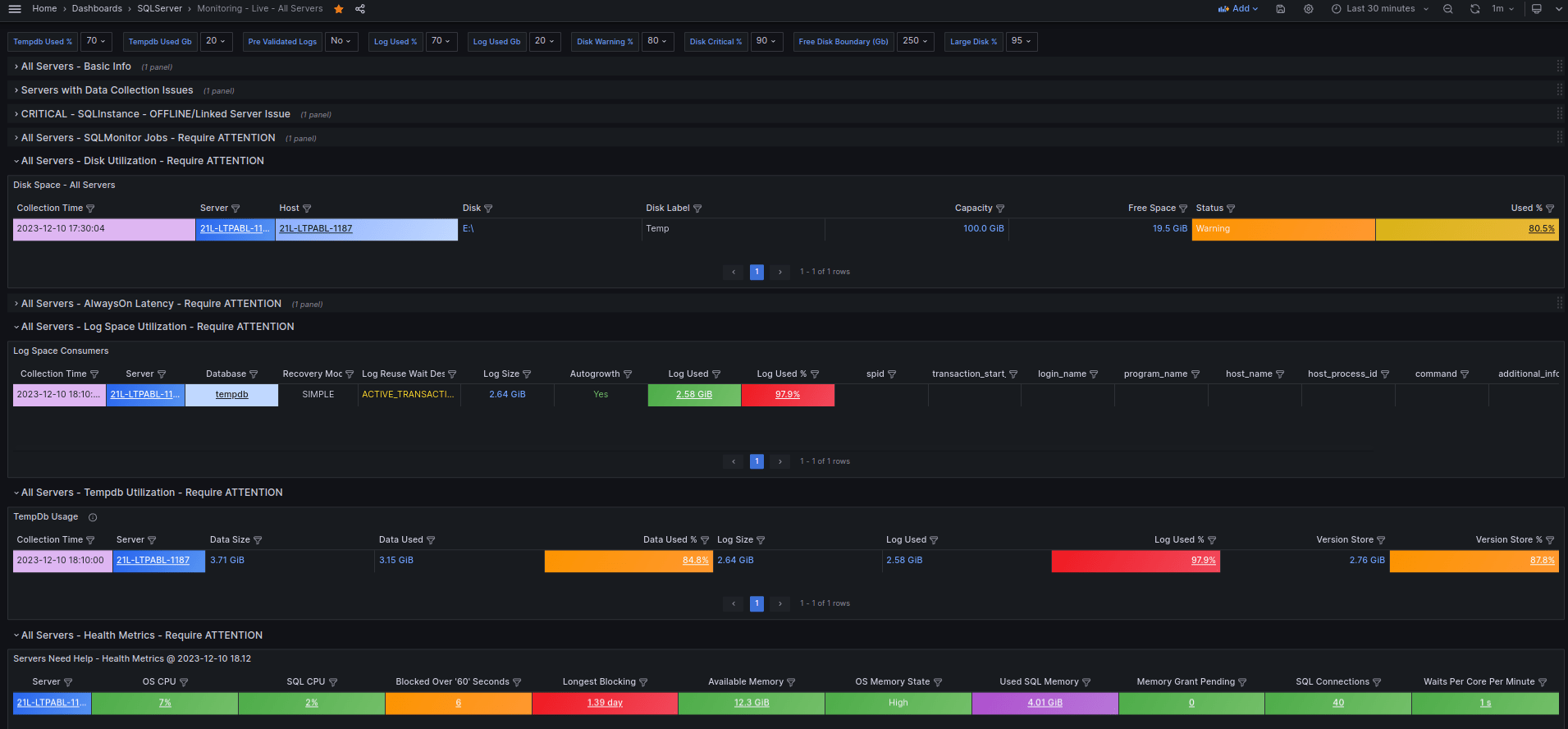Go to Home breadcrumb
Image resolution: width=1568 pixels, height=729 pixels.
click(x=44, y=9)
